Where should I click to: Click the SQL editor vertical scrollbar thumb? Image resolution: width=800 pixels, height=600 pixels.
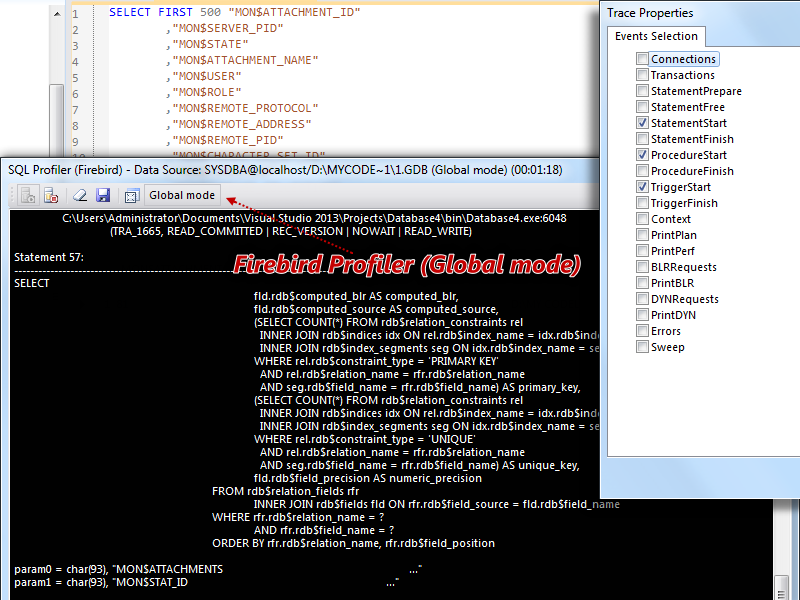tap(57, 120)
